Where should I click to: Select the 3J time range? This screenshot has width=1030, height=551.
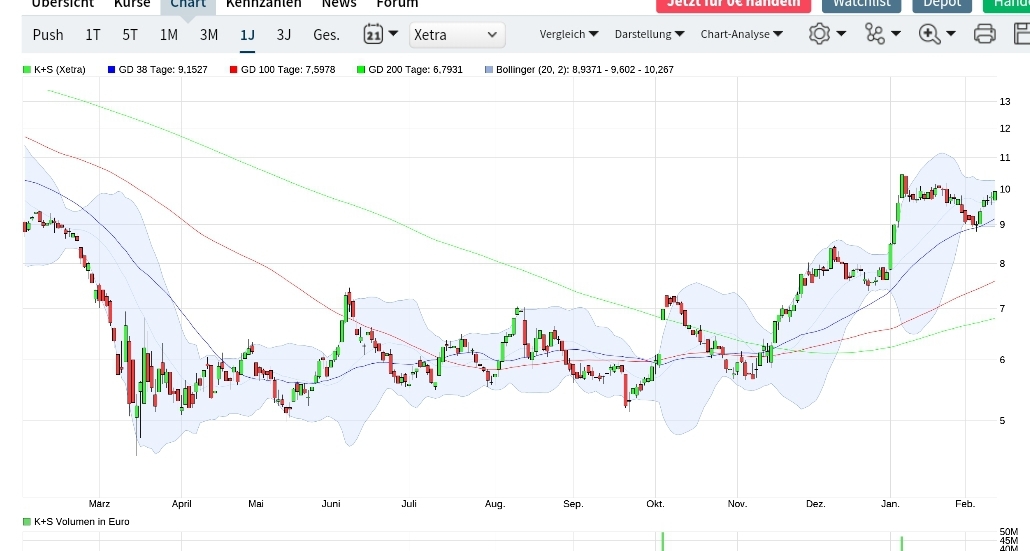tap(284, 34)
